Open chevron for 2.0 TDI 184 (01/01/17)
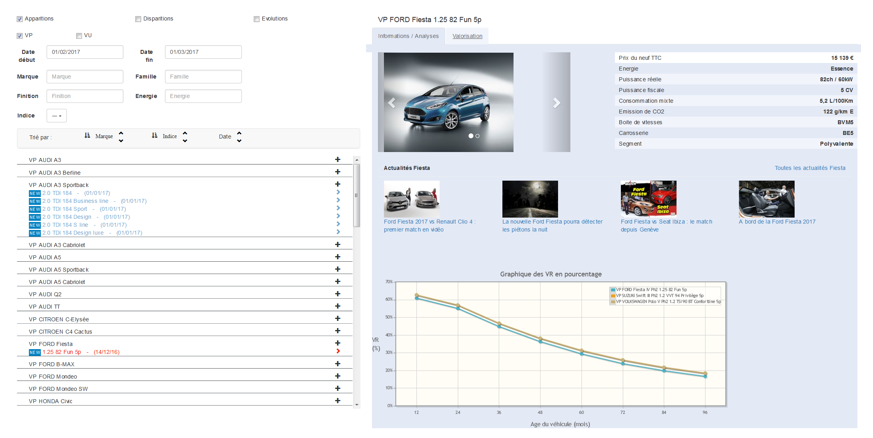Screen dimensions: 873x438 pos(338,193)
